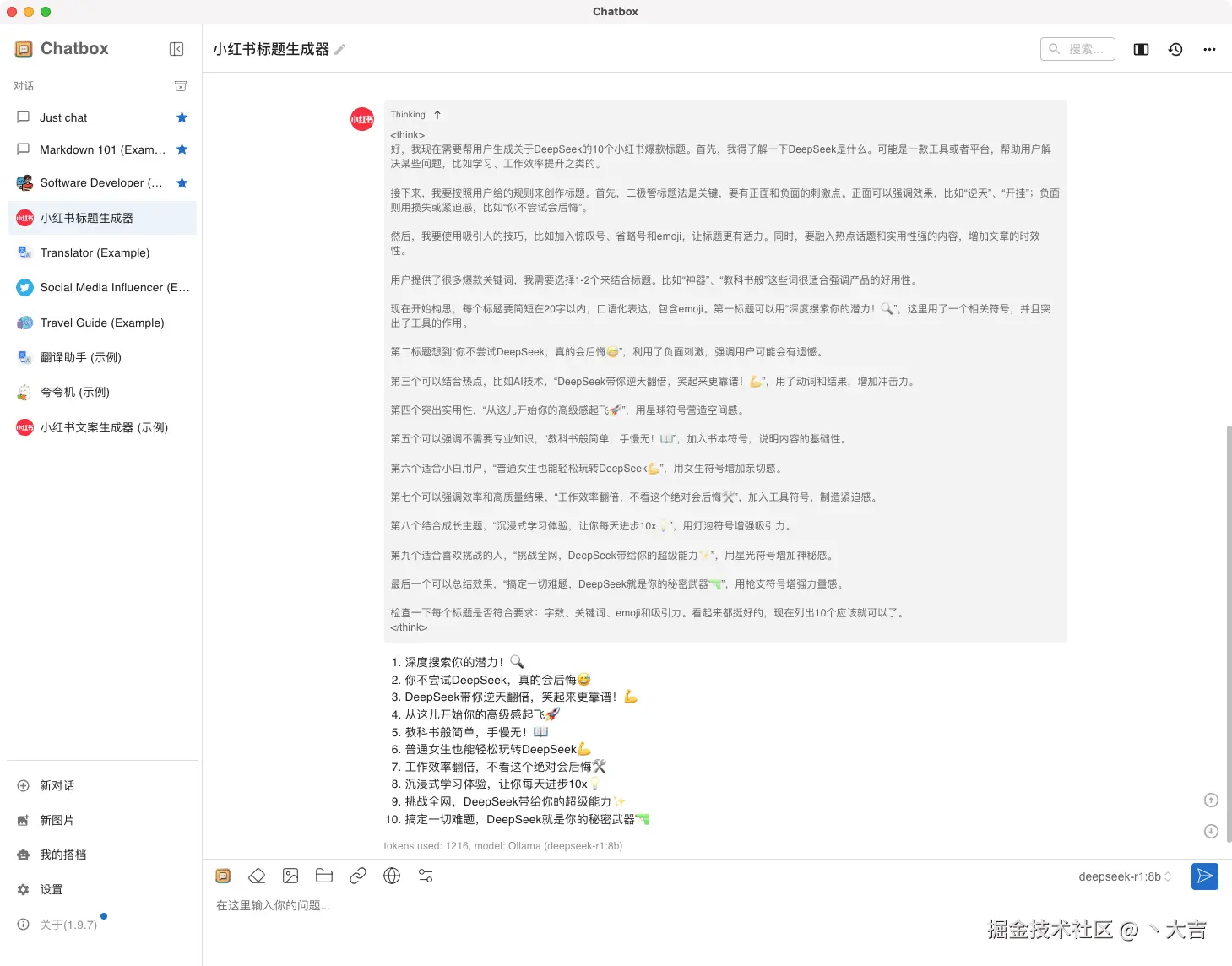The image size is (1232, 966).
Task: Open the 夸夸机 (示例) conversation
Action: [102, 392]
